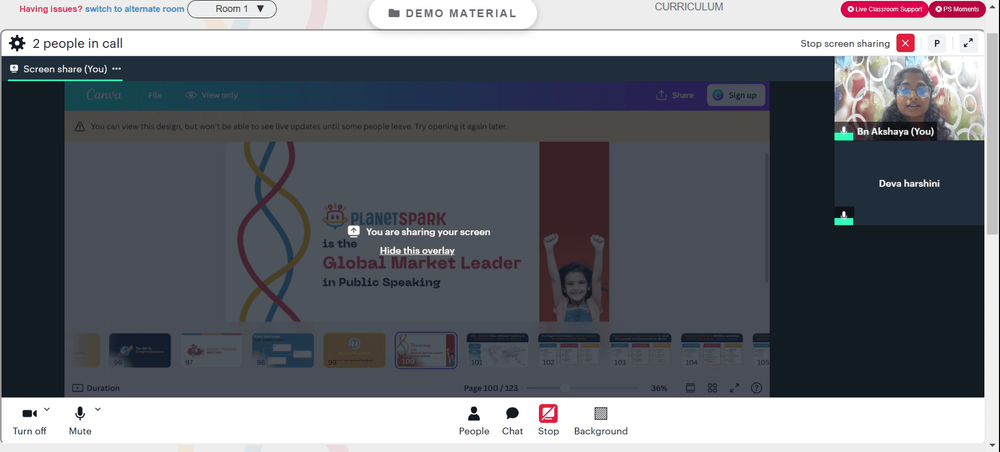Viewport: 1000px width, 452px height.
Task: Open Canva grid view icon
Action: tap(712, 388)
